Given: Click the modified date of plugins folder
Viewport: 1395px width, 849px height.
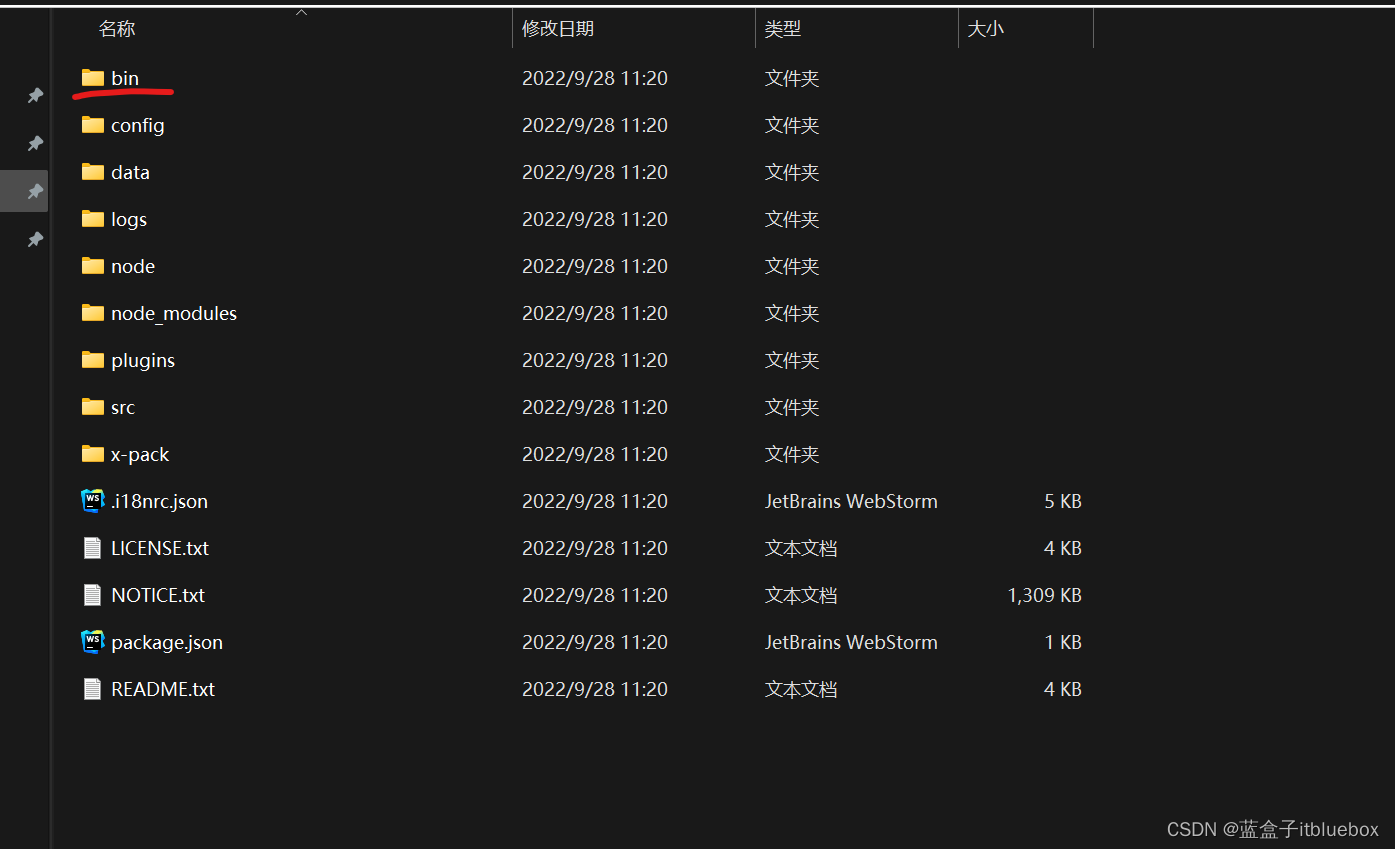Looking at the screenshot, I should pos(595,360).
